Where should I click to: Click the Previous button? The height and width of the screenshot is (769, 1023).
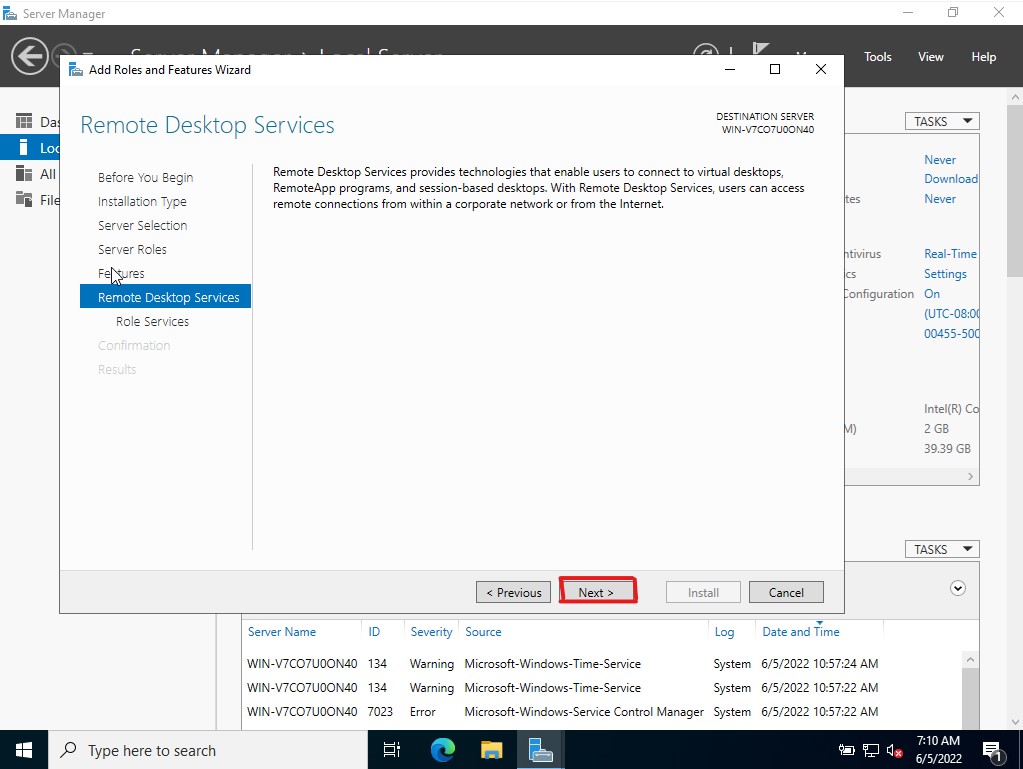(x=513, y=592)
